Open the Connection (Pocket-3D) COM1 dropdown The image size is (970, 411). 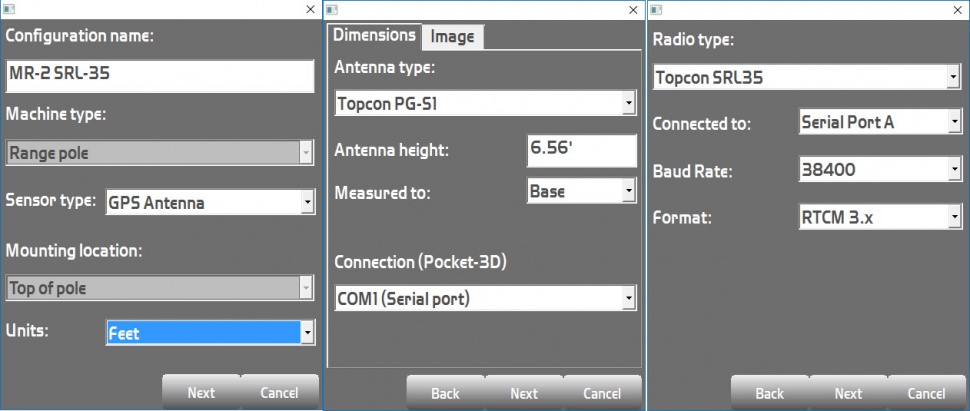[x=484, y=298]
